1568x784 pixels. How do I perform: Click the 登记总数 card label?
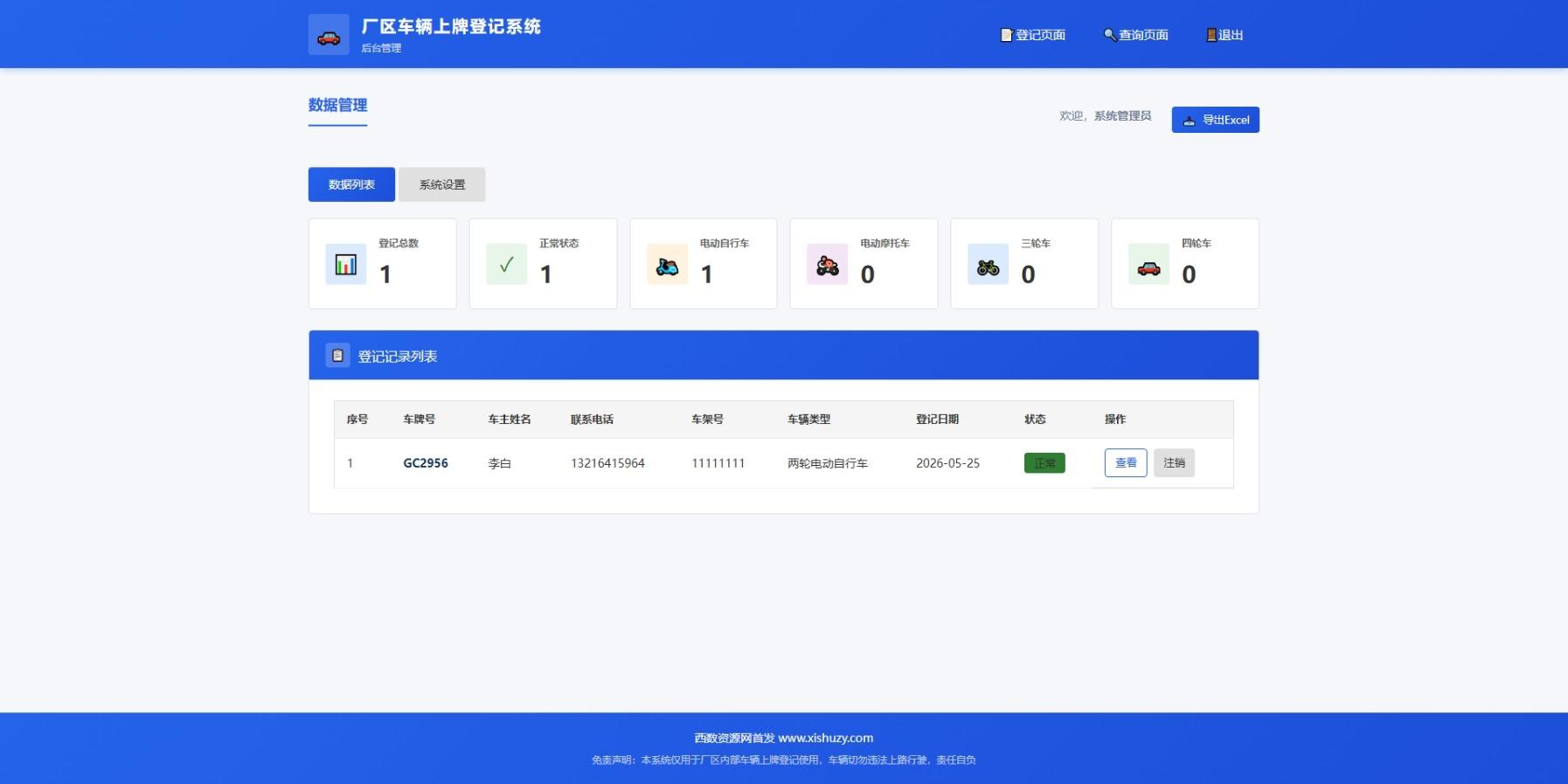pyautogui.click(x=399, y=243)
